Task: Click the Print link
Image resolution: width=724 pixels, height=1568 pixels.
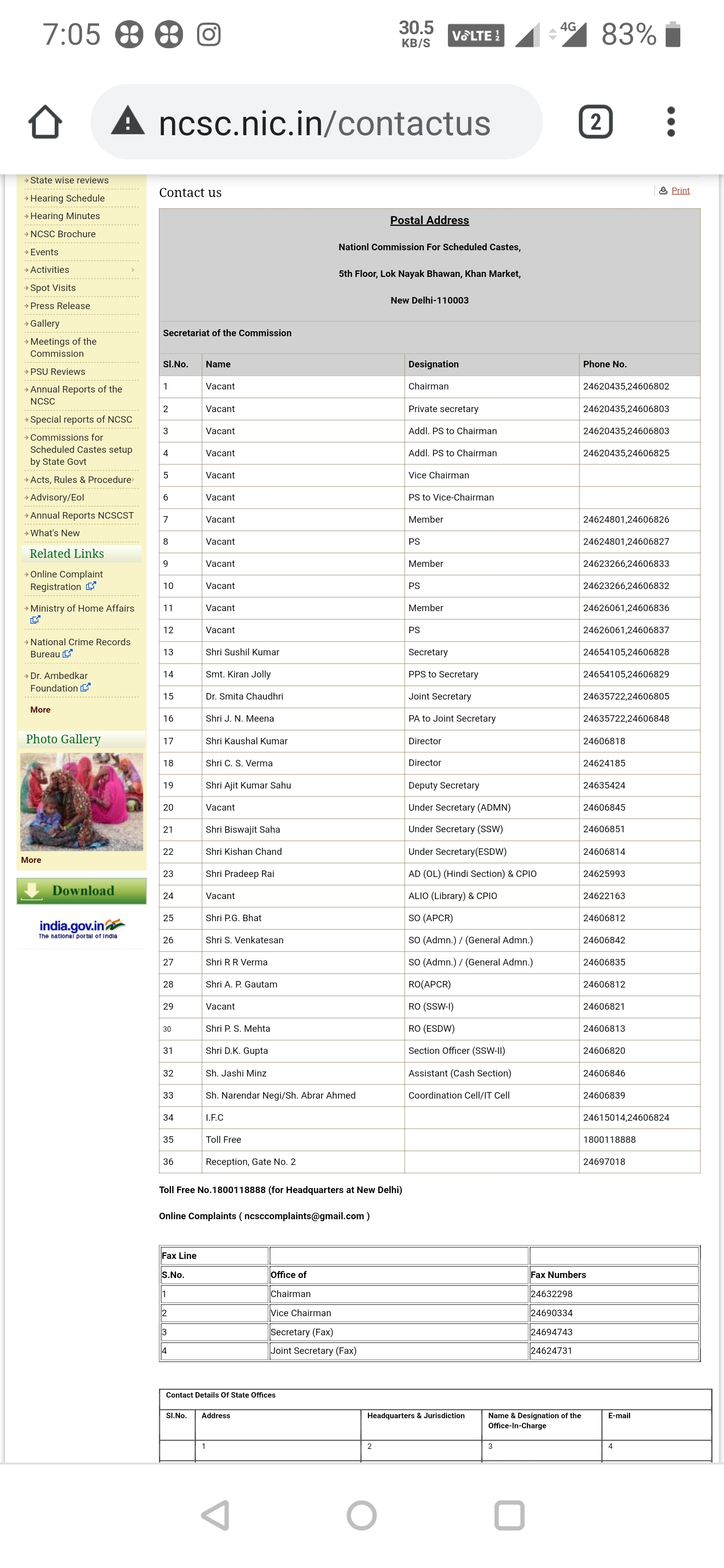Action: click(x=680, y=190)
